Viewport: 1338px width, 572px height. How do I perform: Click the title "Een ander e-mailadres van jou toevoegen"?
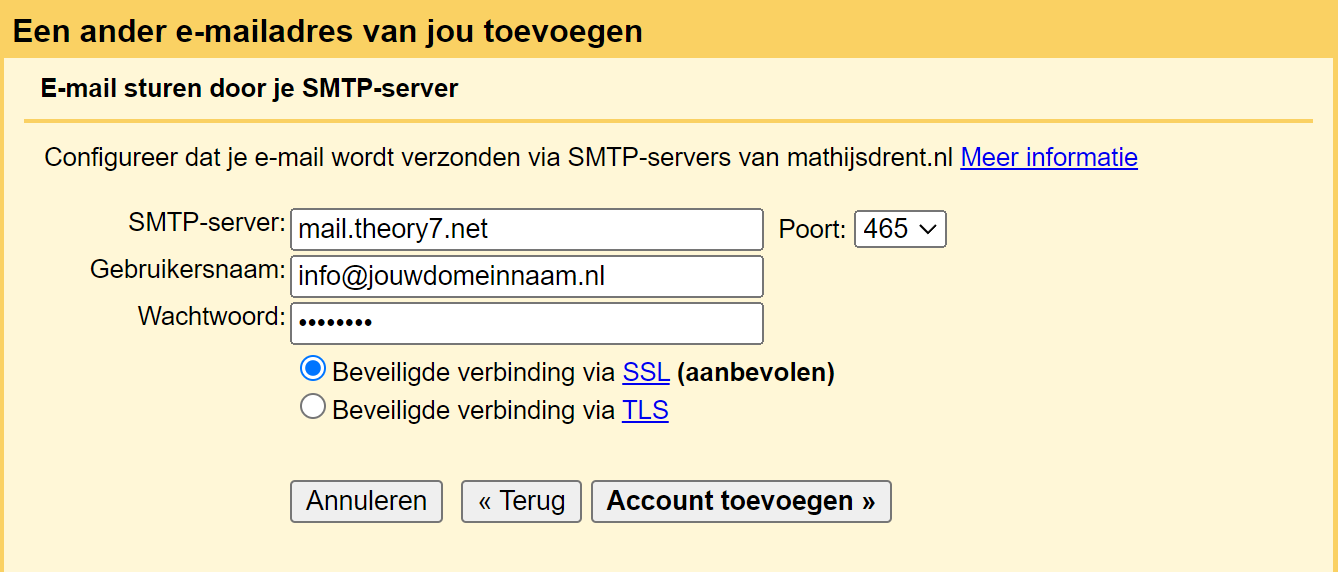click(327, 31)
